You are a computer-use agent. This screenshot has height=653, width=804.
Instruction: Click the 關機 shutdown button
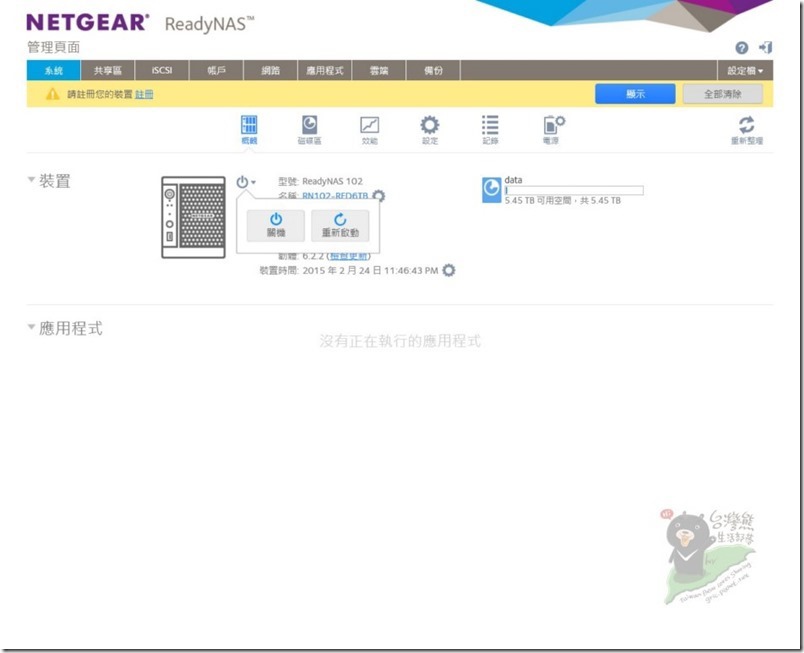click(x=276, y=226)
